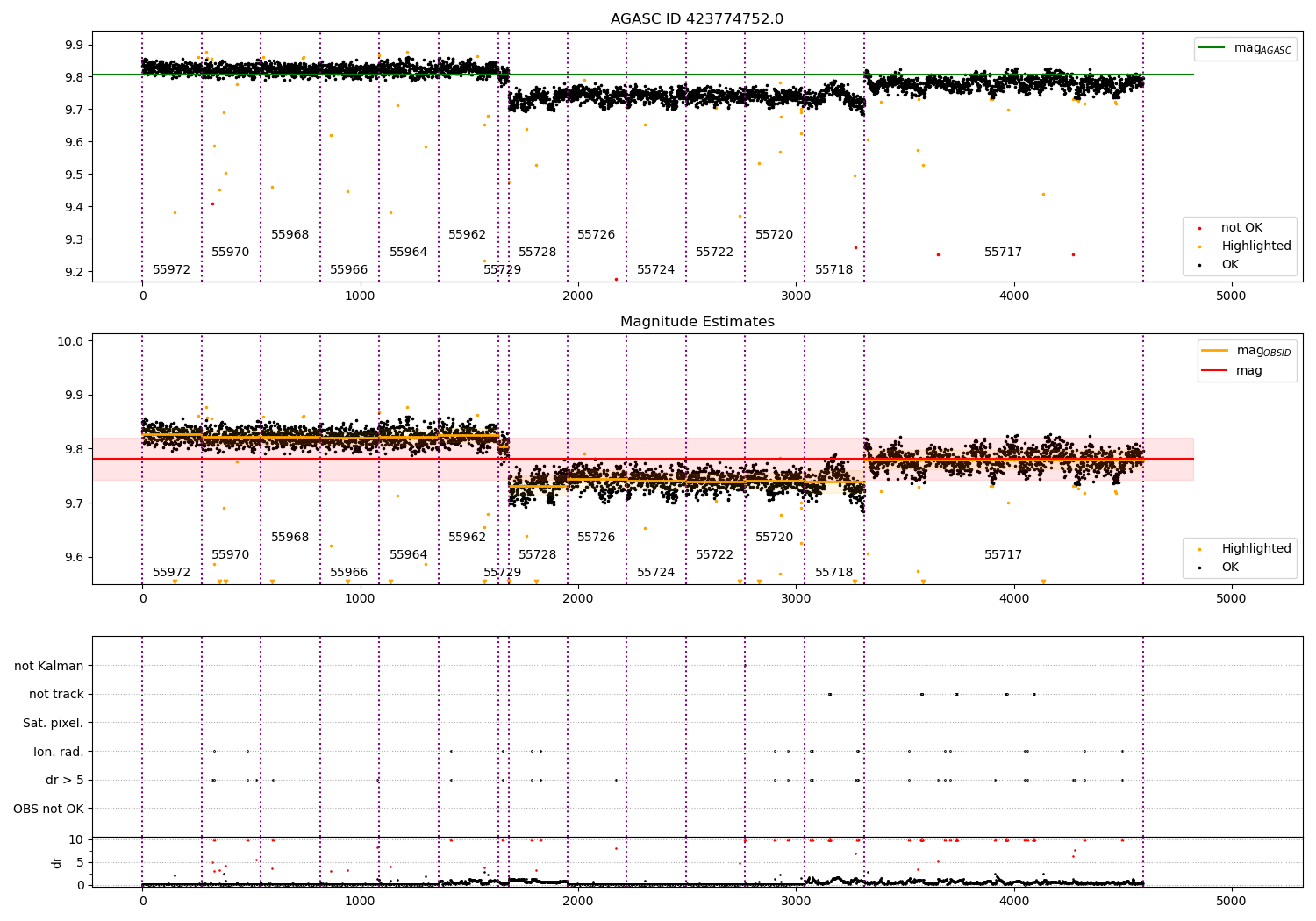Click obsid label 55720 in the top plot

point(775,235)
